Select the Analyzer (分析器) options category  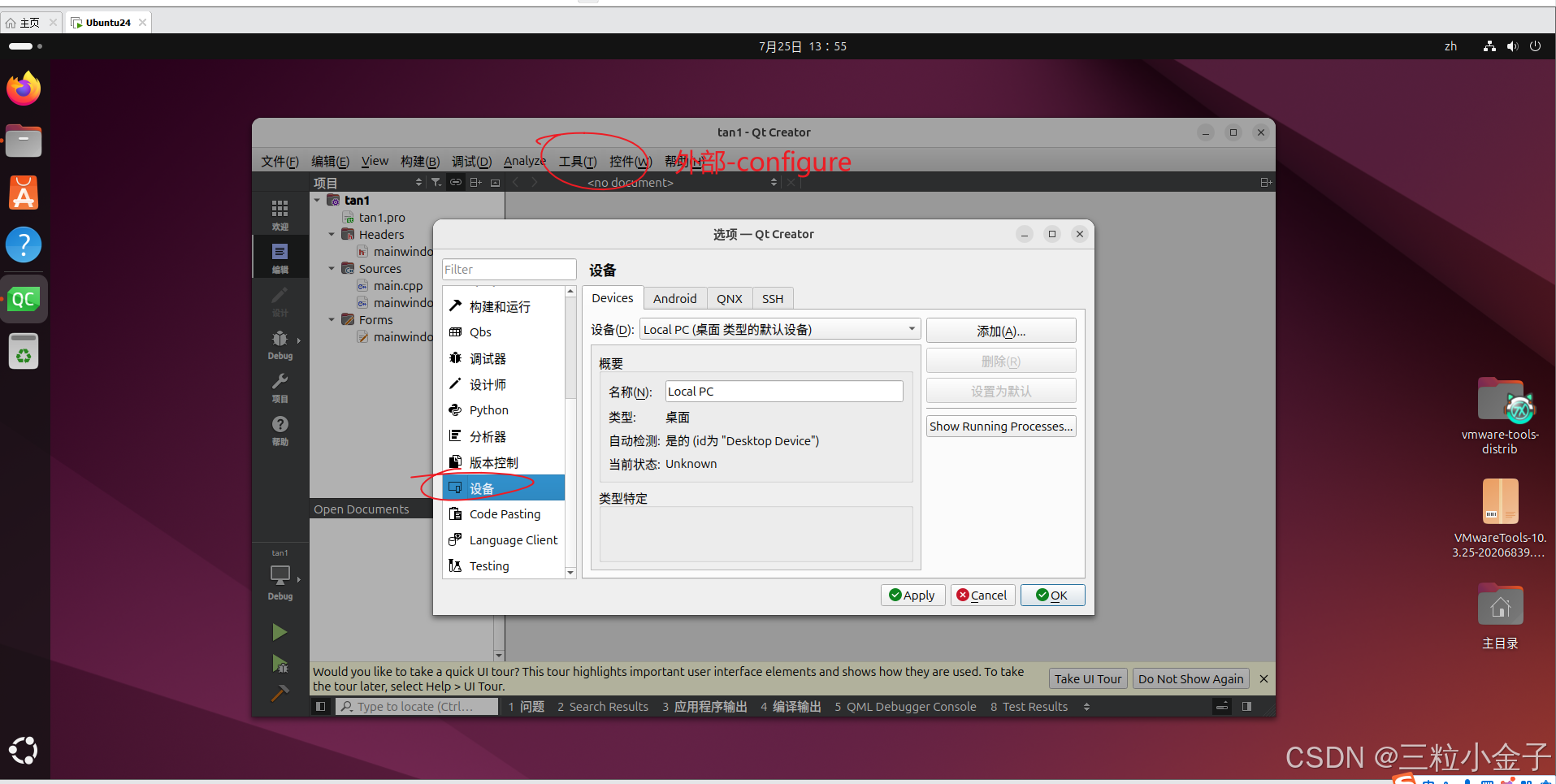pos(504,436)
